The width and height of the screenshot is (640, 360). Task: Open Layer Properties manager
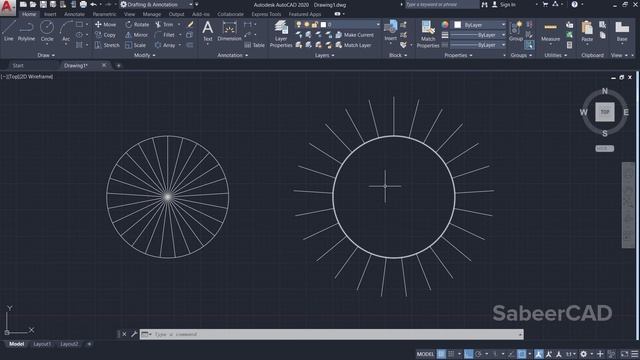pos(281,33)
